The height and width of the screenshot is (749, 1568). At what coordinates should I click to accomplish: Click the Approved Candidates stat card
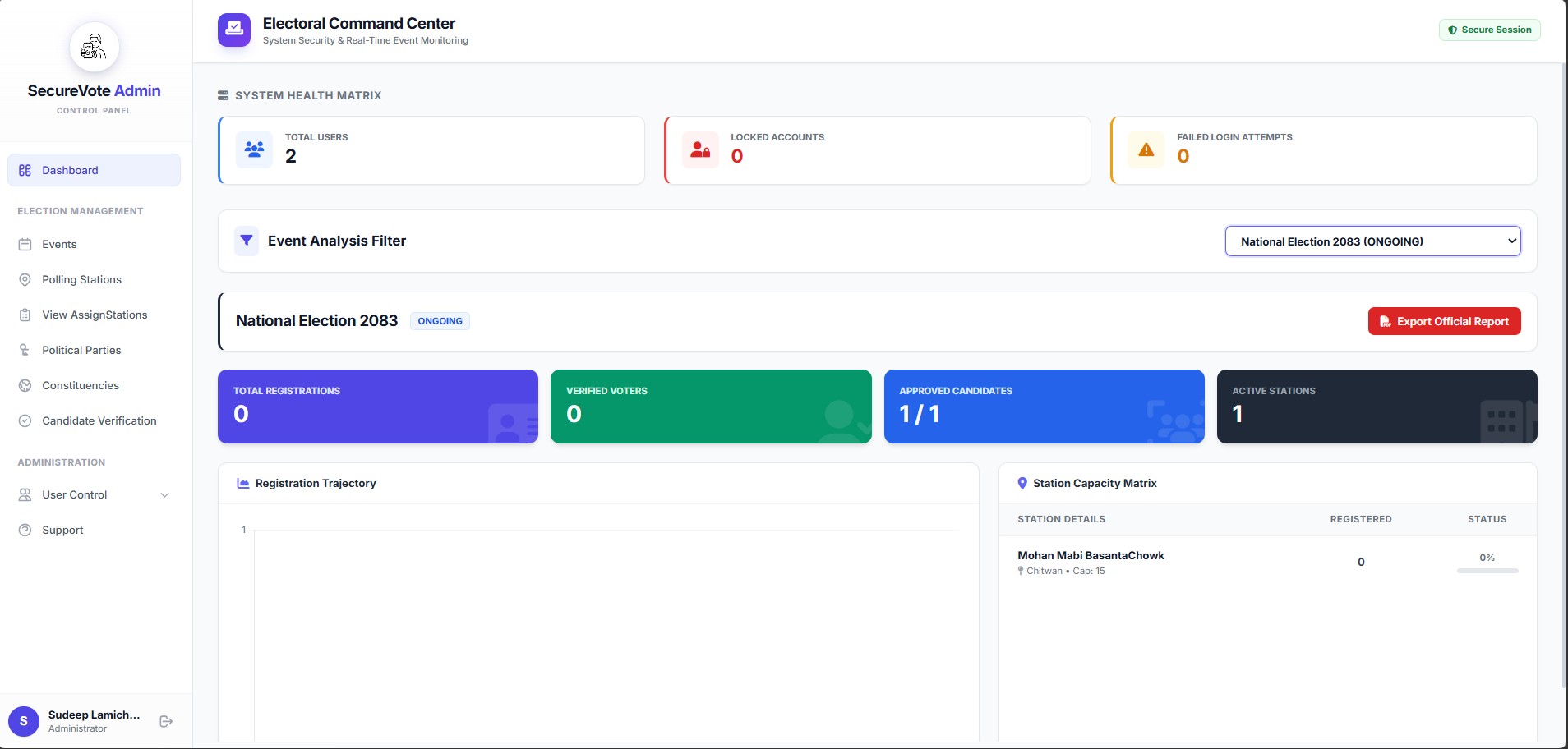click(1044, 407)
